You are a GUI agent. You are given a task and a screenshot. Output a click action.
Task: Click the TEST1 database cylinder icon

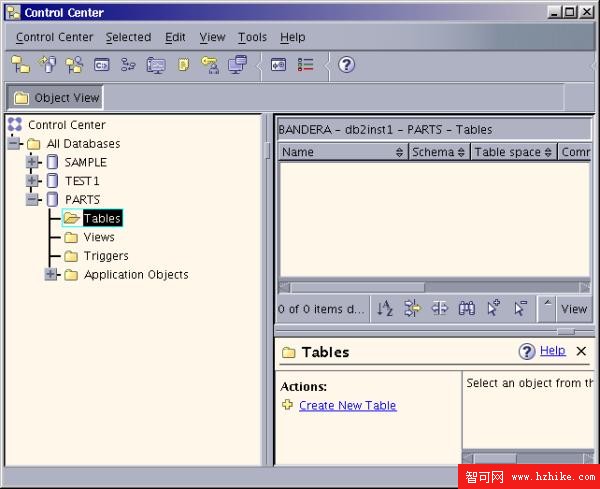[52, 181]
